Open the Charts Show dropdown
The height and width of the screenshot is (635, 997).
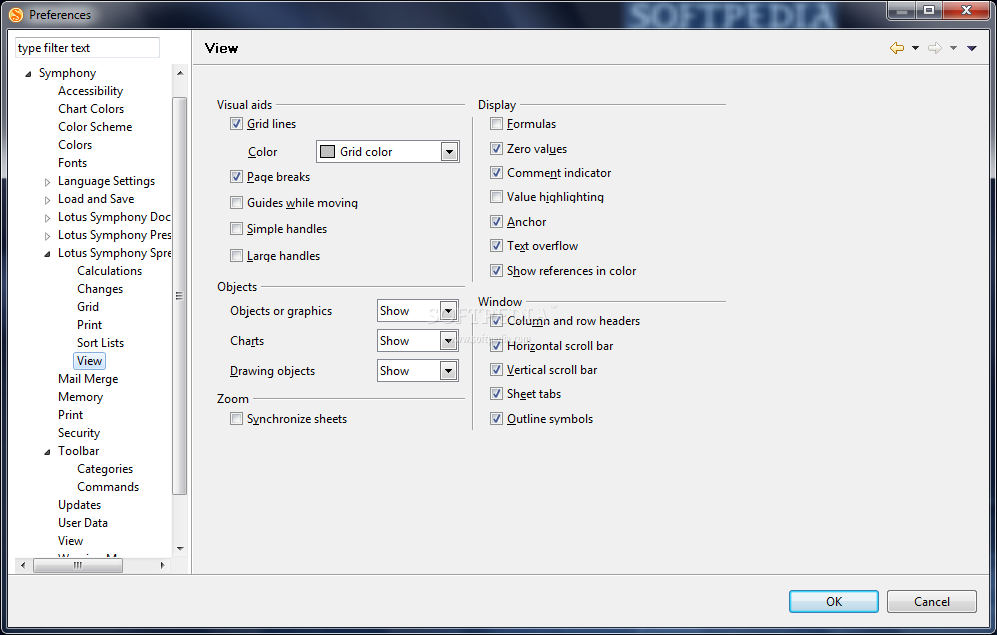pyautogui.click(x=448, y=341)
